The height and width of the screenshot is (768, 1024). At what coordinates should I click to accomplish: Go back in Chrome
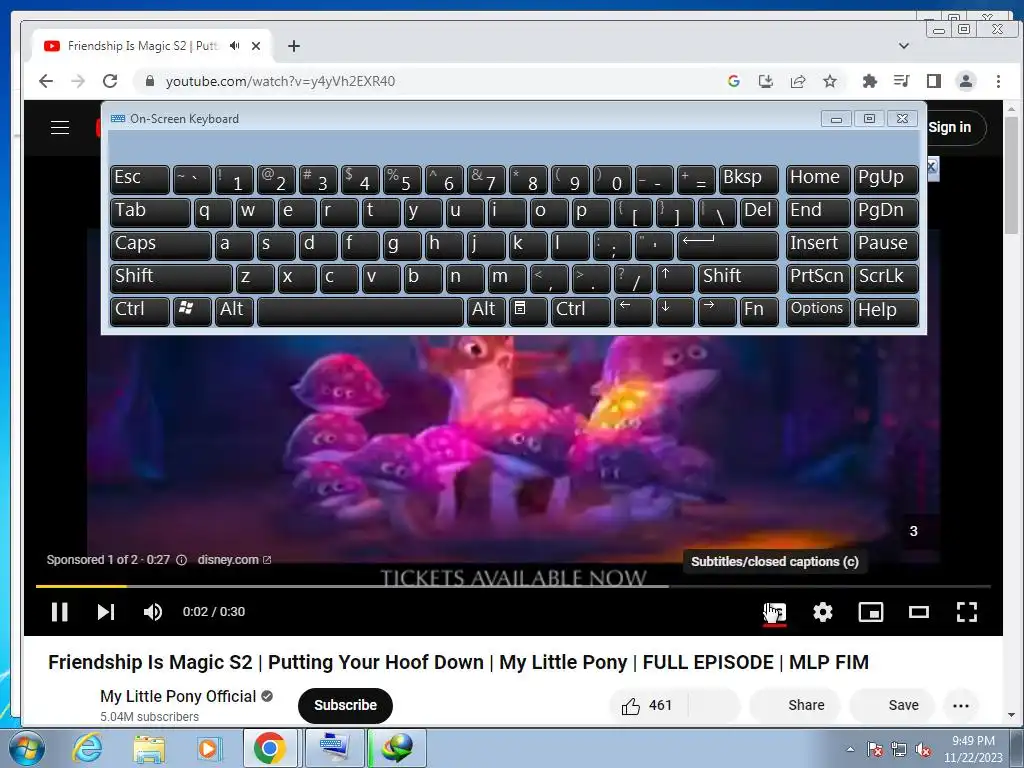coord(46,81)
